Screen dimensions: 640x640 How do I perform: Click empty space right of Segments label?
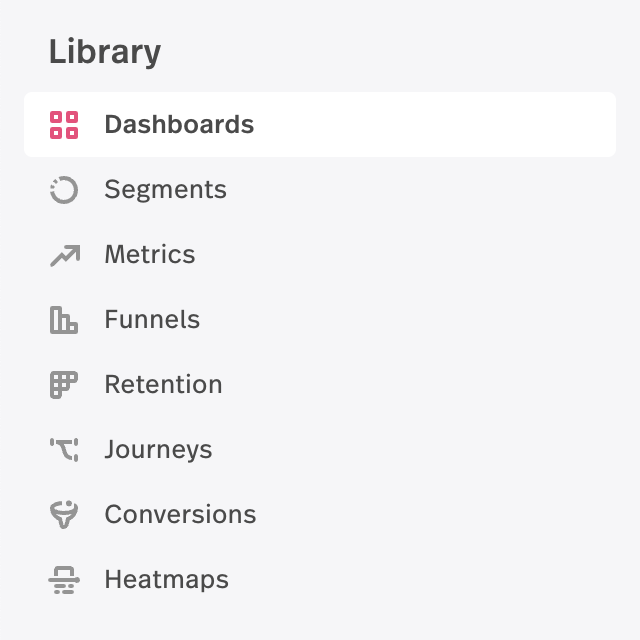(420, 190)
